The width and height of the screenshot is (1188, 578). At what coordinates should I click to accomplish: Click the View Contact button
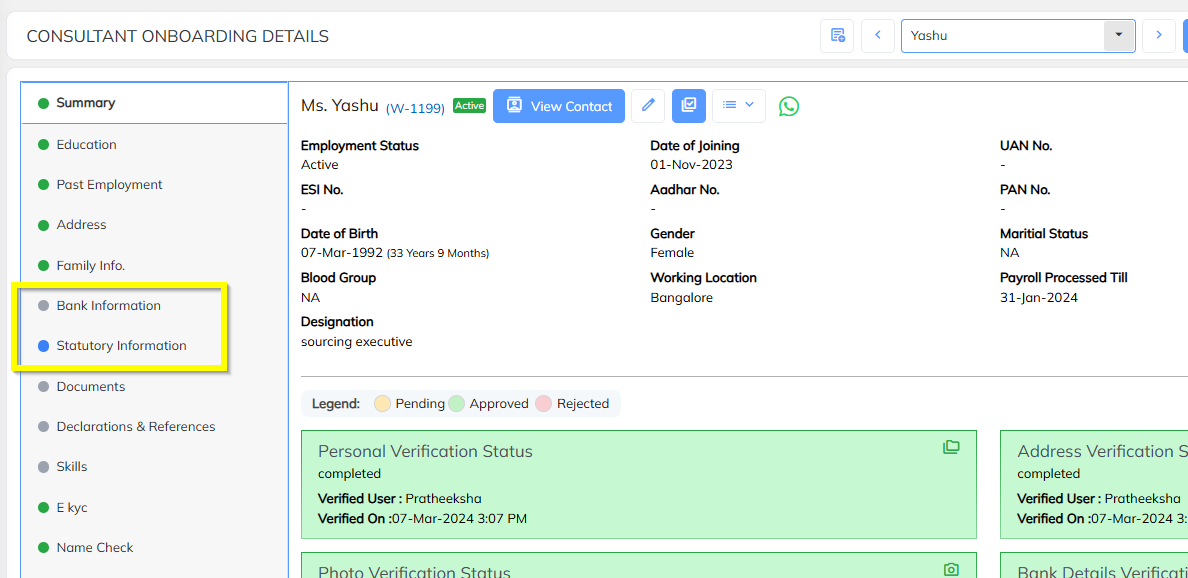click(559, 106)
